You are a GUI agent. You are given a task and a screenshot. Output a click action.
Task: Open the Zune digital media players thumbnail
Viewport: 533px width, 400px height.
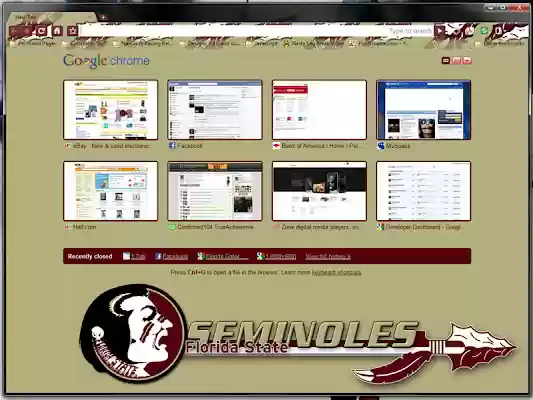319,191
